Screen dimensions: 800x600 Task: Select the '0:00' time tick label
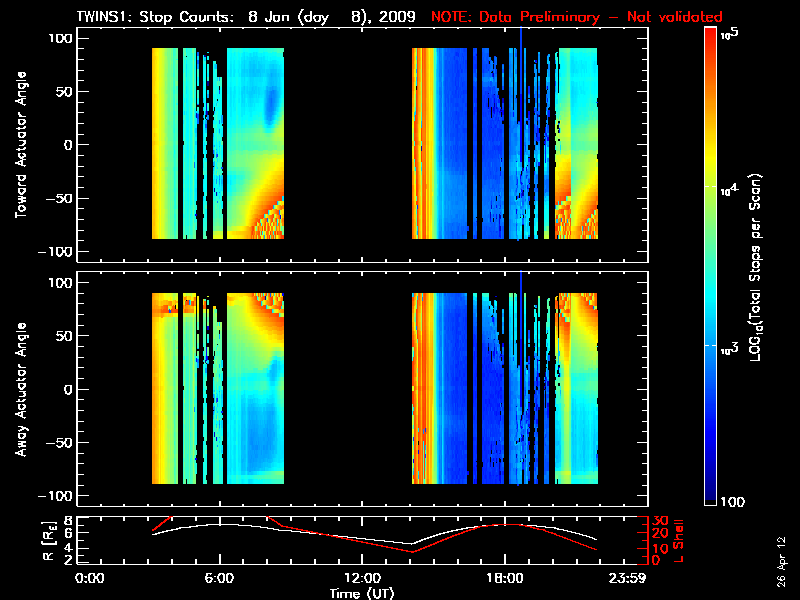(x=89, y=578)
